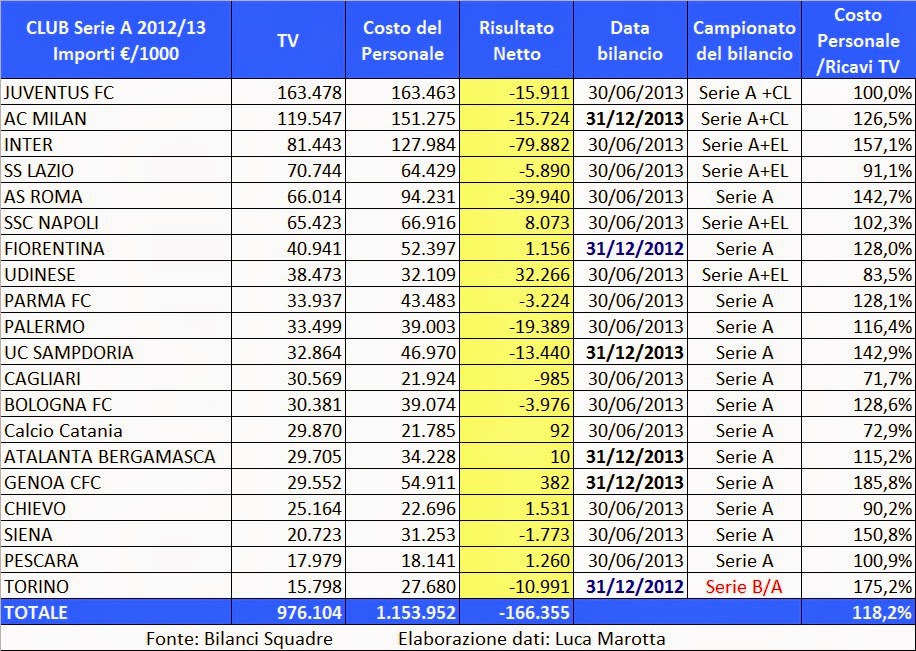This screenshot has width=916, height=651.
Task: Click Siena ratio 150,8%
Action: click(883, 534)
